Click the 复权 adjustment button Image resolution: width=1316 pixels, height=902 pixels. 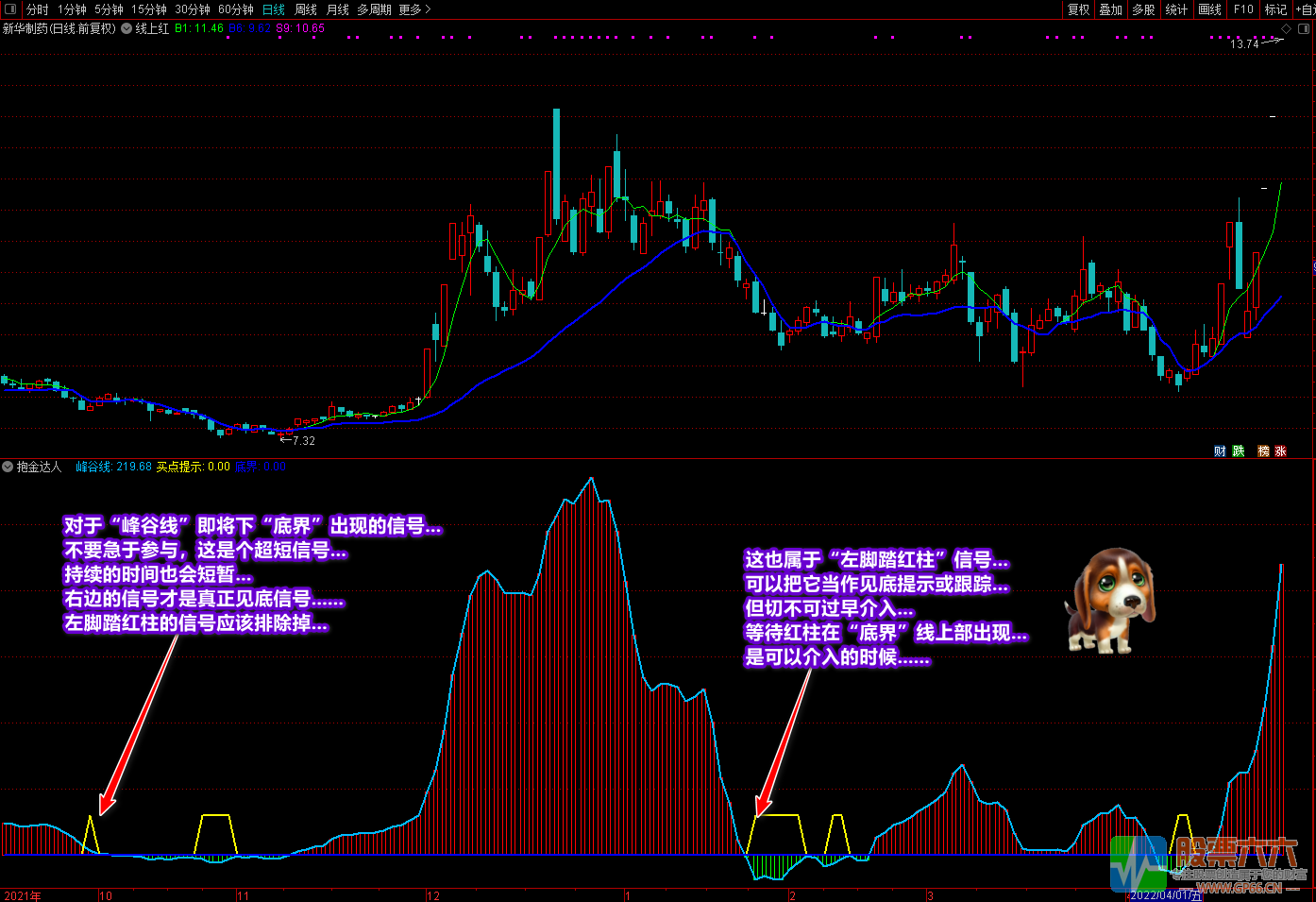click(x=1078, y=9)
